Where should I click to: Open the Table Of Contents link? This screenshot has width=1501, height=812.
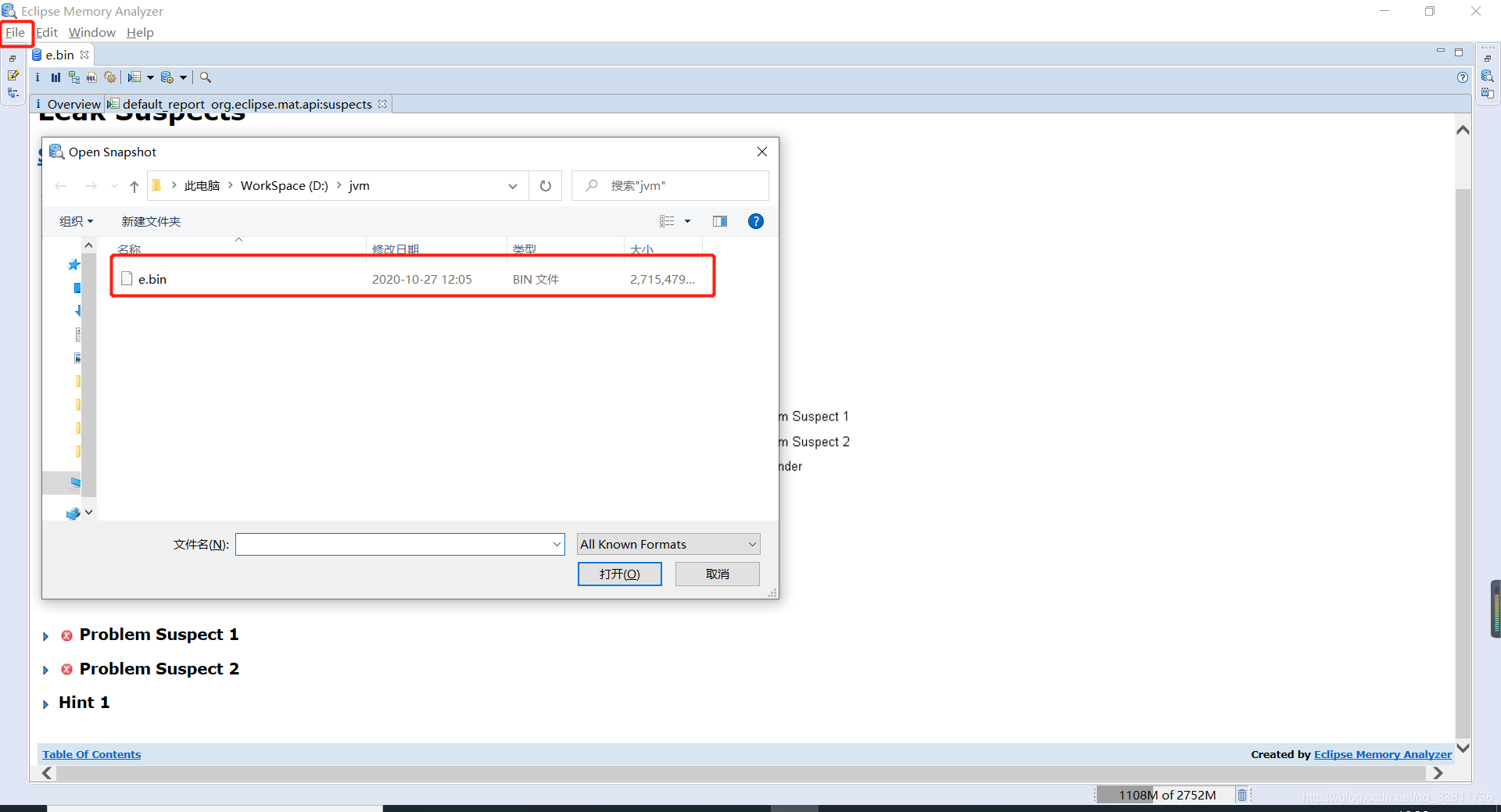coord(91,754)
